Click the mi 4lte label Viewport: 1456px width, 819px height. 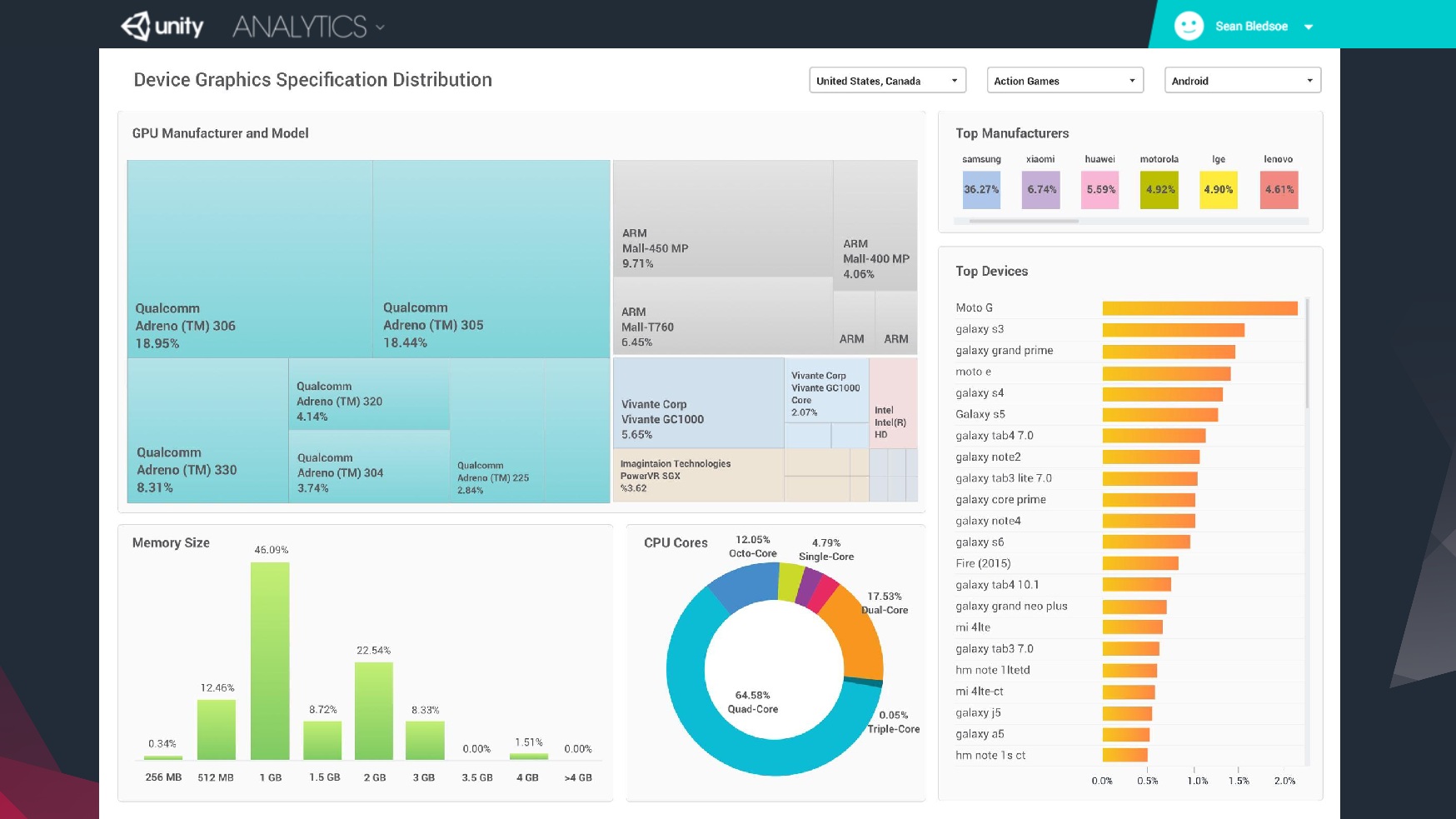click(973, 627)
